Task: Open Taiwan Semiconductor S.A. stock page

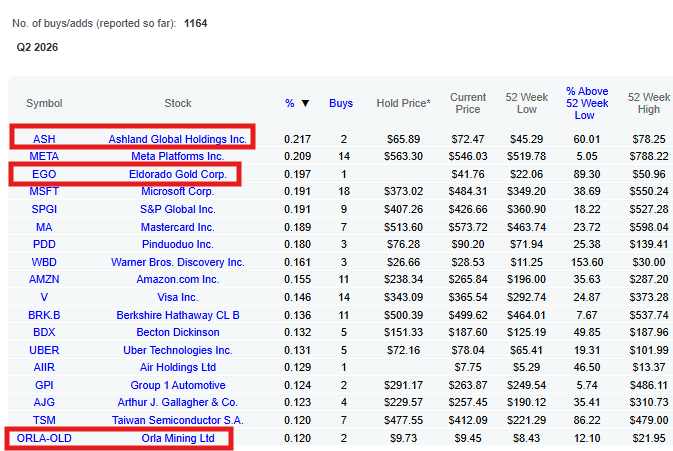Action: click(178, 421)
